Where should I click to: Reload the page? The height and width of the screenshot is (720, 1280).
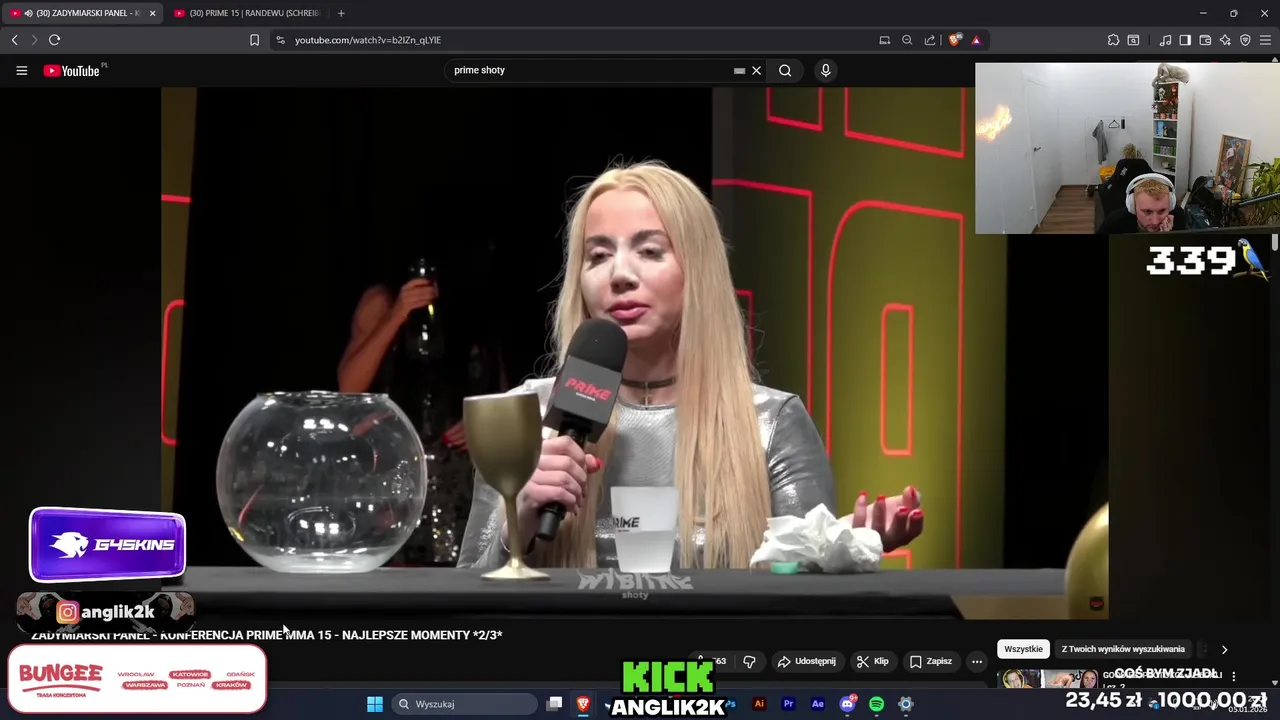pos(54,40)
